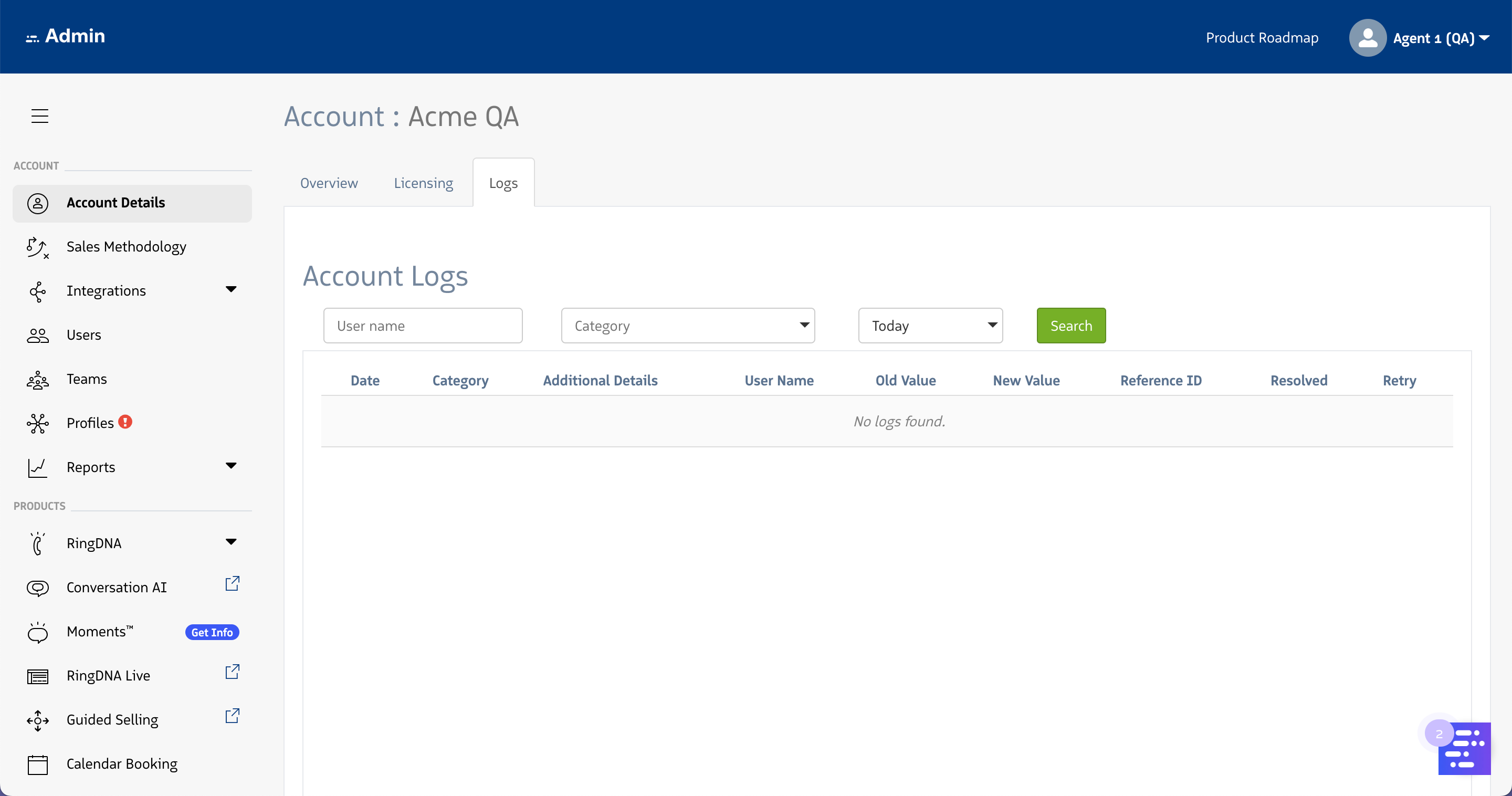Click the Sales Methodology icon

[38, 247]
